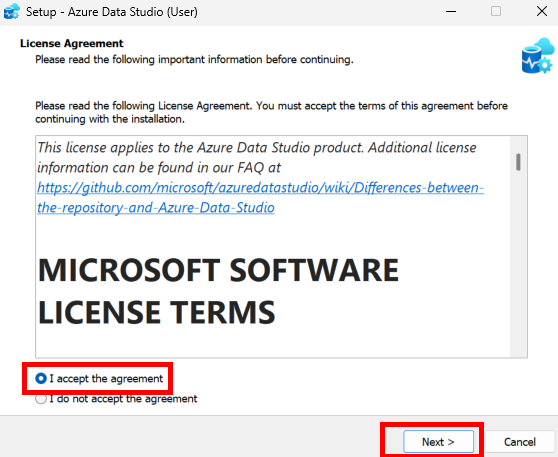Click the 'I accept the agreement' label text
Screen dimensions: 558x457
(106, 378)
